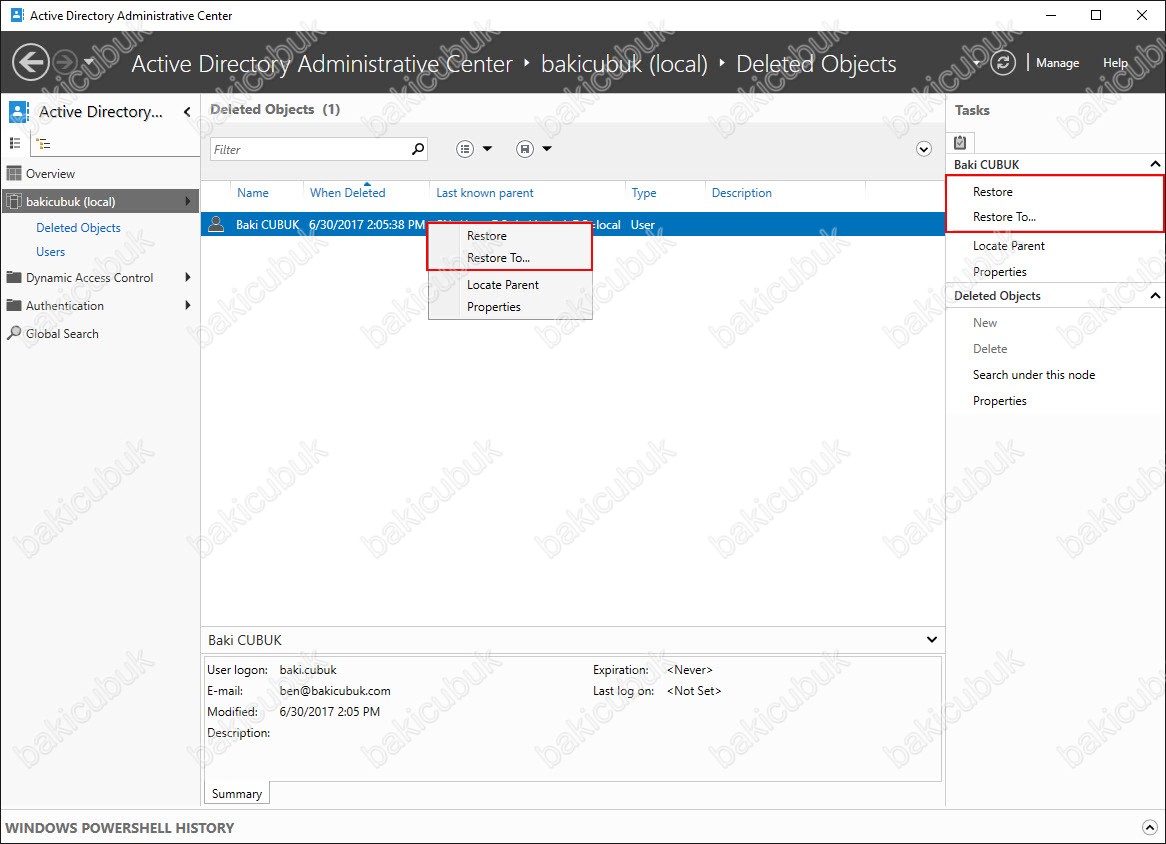The width and height of the screenshot is (1166, 844).
Task: Click Locate Parent in Tasks pane
Action: coord(1008,246)
